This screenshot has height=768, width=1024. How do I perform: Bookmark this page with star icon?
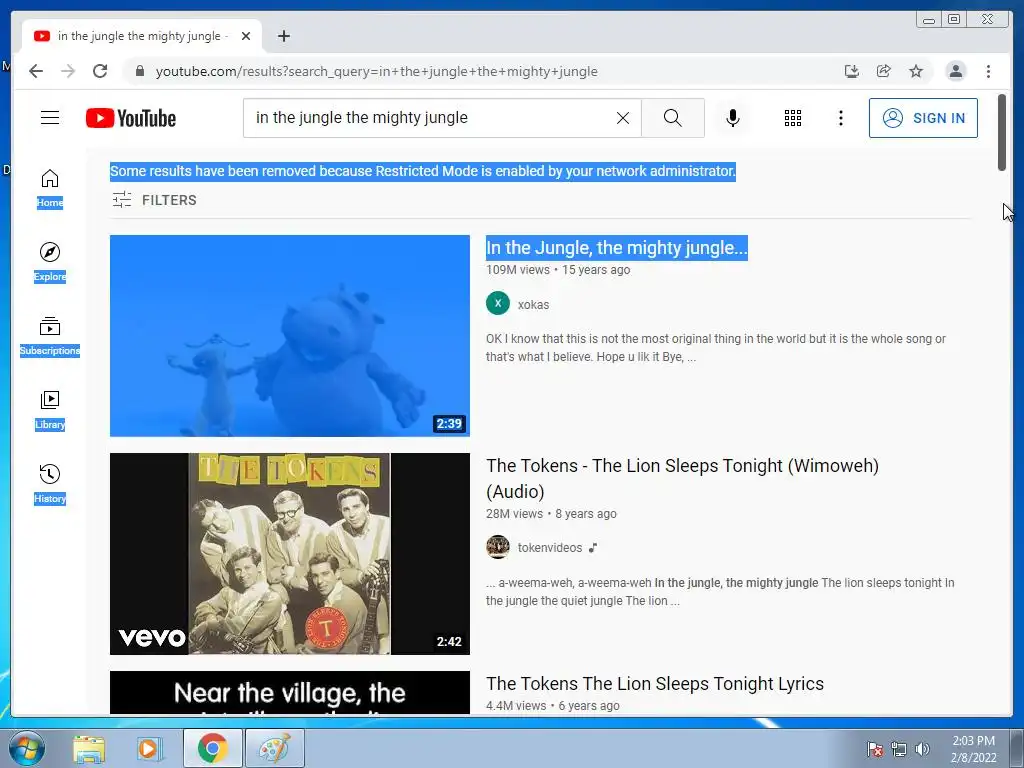pyautogui.click(x=916, y=71)
